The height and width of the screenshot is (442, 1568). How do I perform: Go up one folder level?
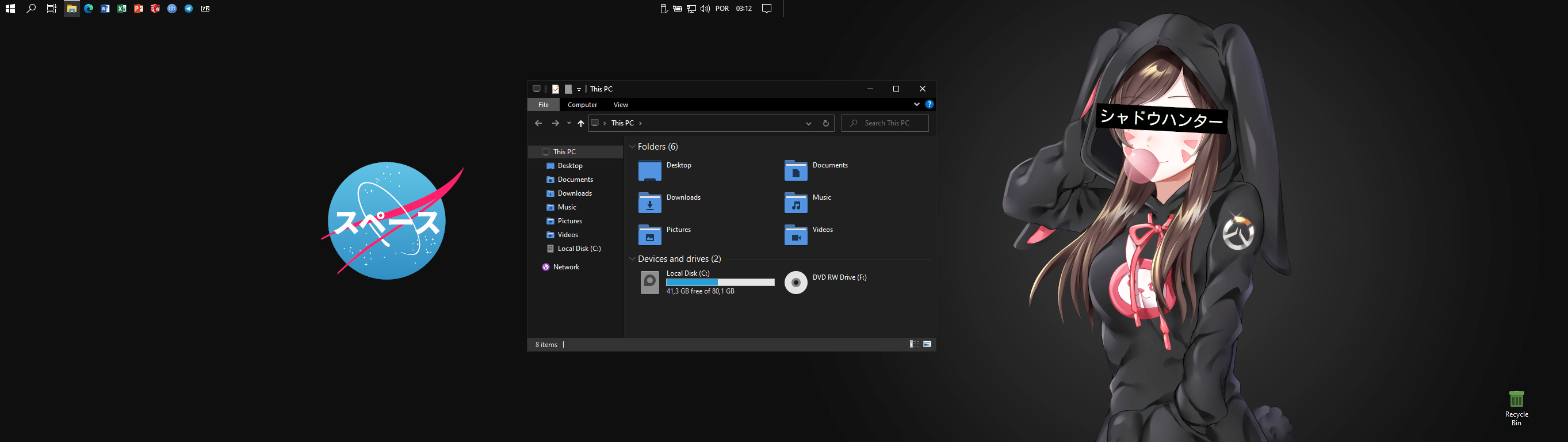[x=581, y=124]
